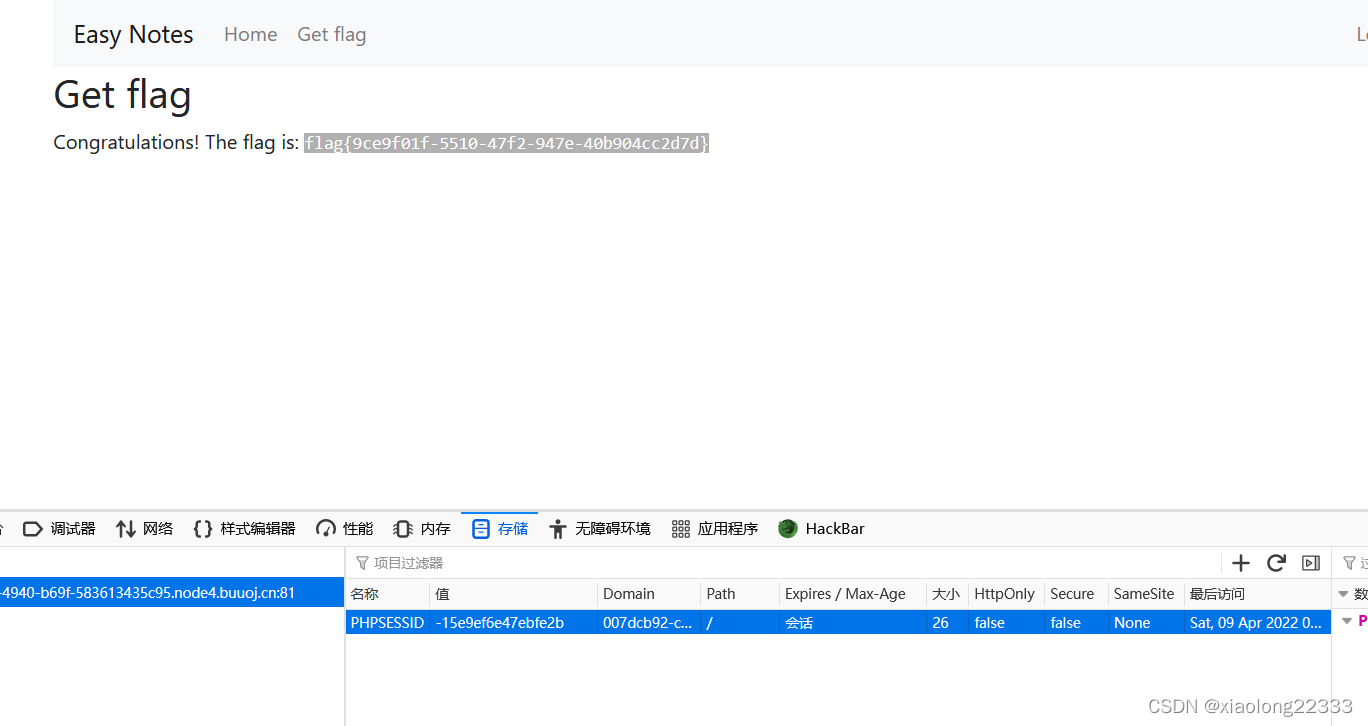Click the Storage database icon
This screenshot has width=1368, height=726.
(x=480, y=529)
